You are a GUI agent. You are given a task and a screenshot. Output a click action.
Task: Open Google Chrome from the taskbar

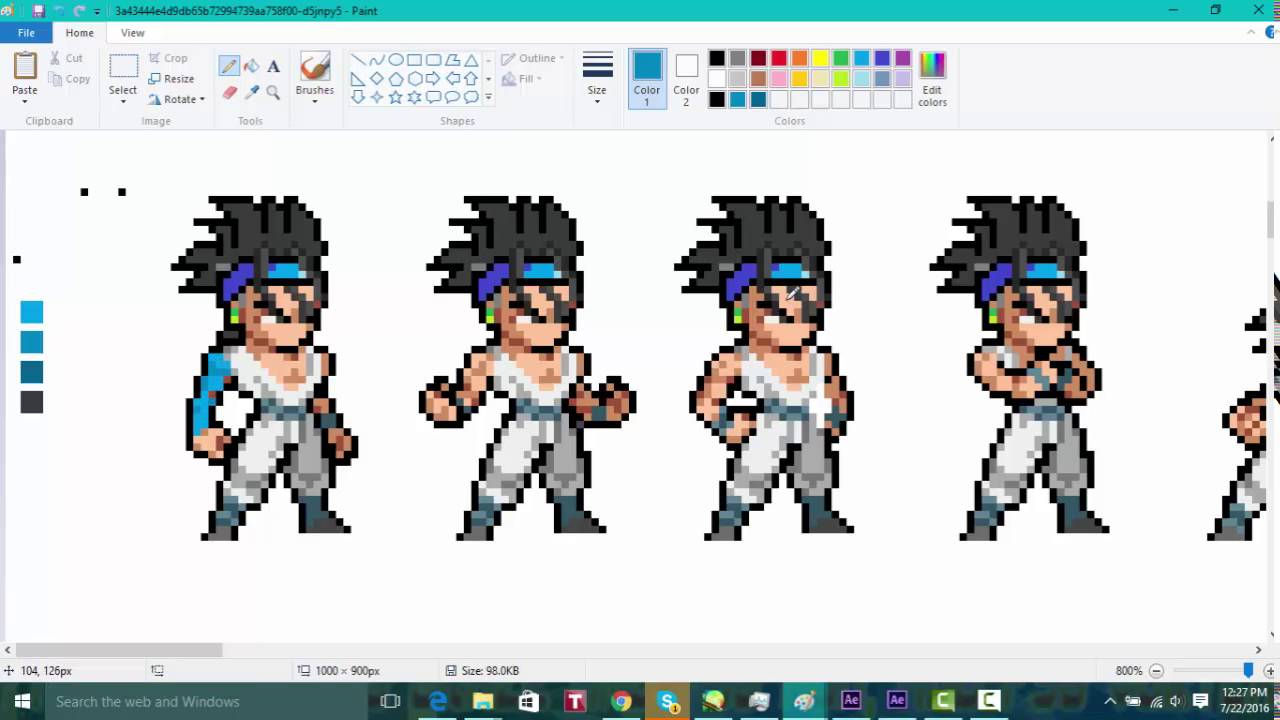621,701
